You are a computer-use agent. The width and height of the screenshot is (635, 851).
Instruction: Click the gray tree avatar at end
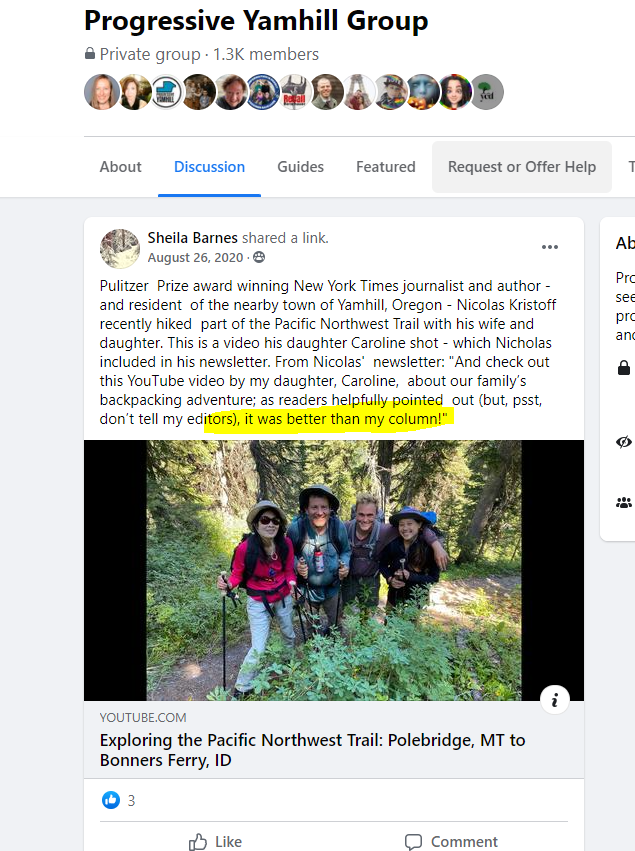[487, 92]
